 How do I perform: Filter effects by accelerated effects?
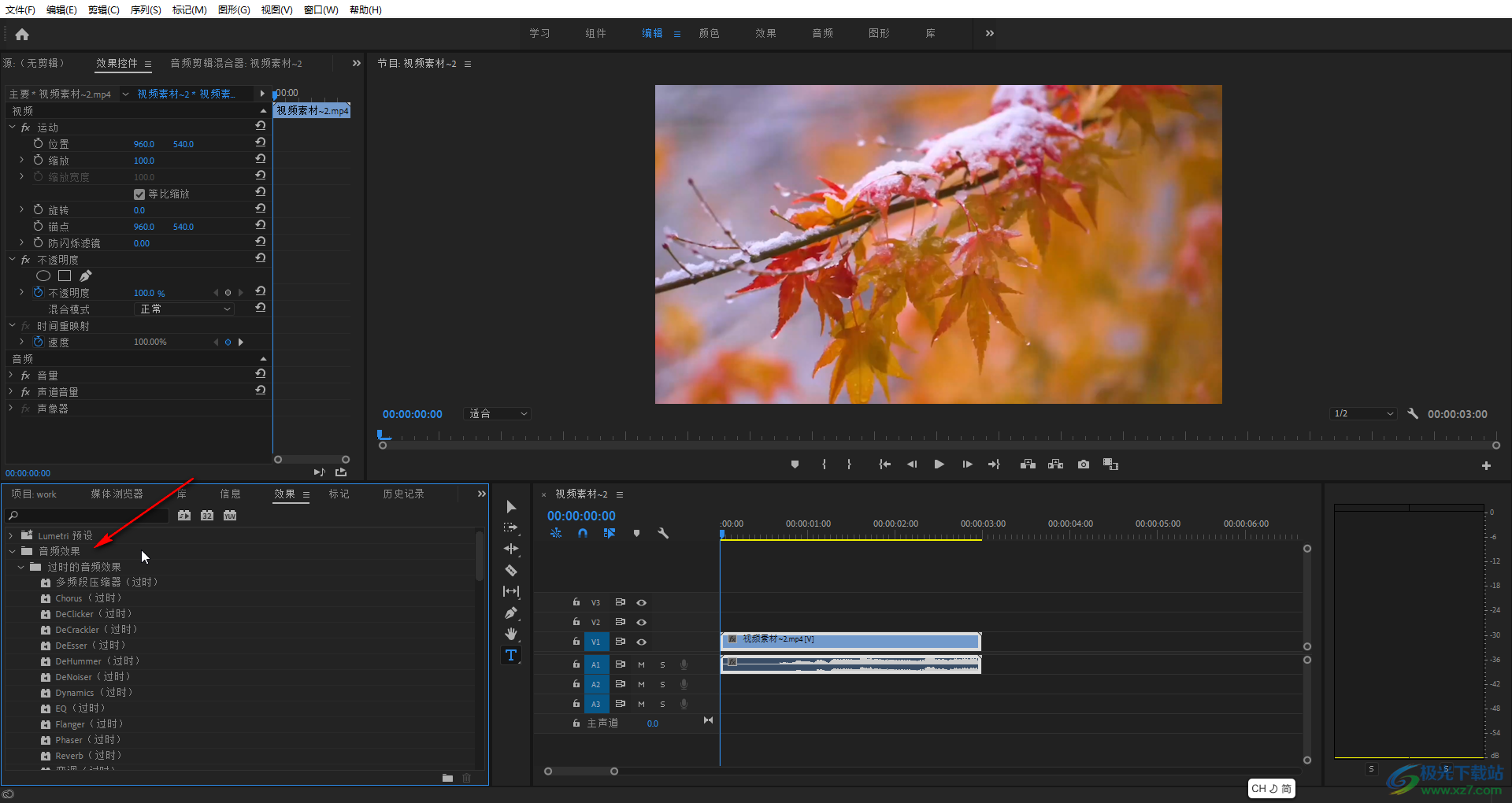click(x=184, y=516)
